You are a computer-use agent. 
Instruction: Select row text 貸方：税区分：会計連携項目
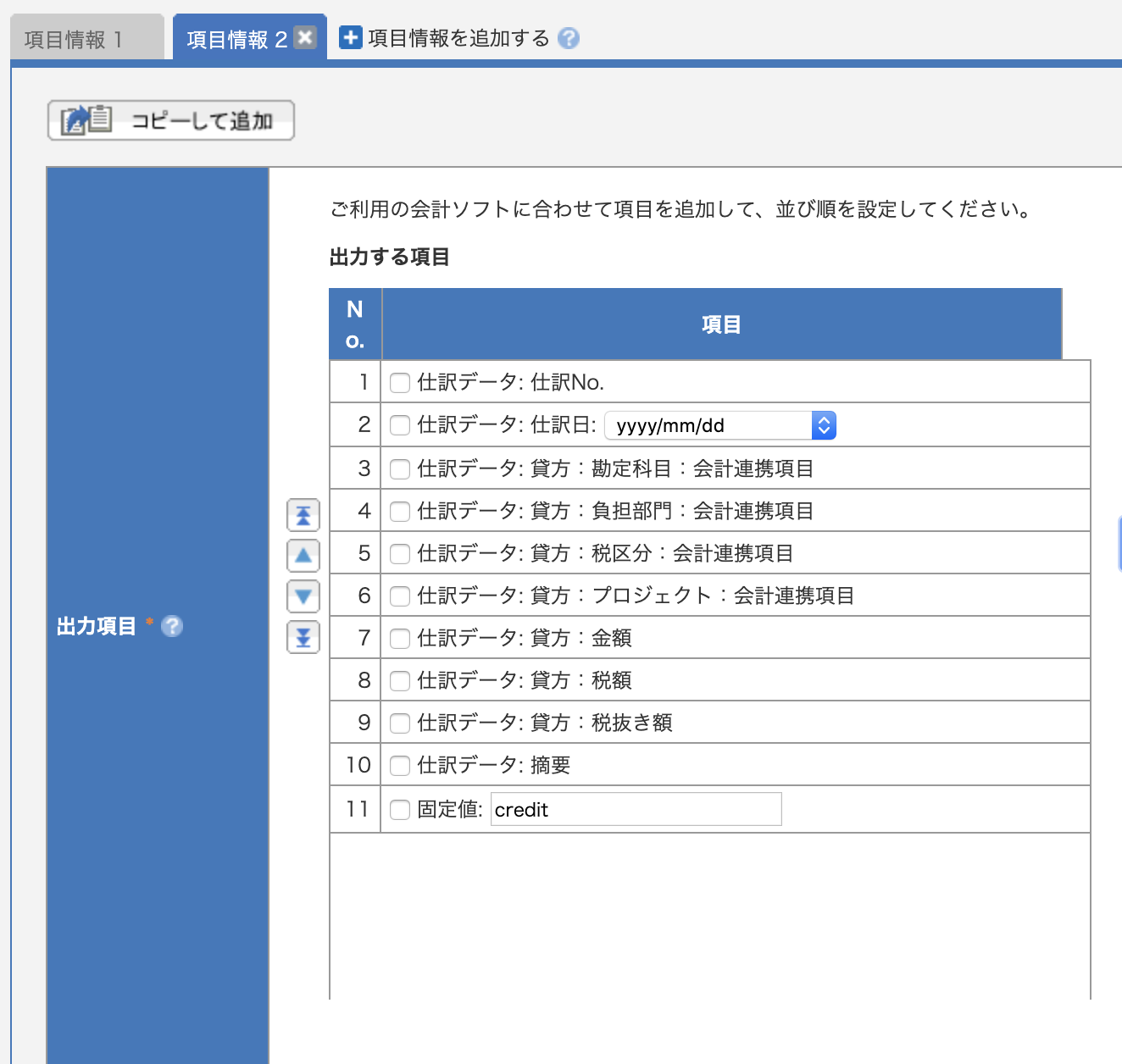pyautogui.click(x=662, y=553)
